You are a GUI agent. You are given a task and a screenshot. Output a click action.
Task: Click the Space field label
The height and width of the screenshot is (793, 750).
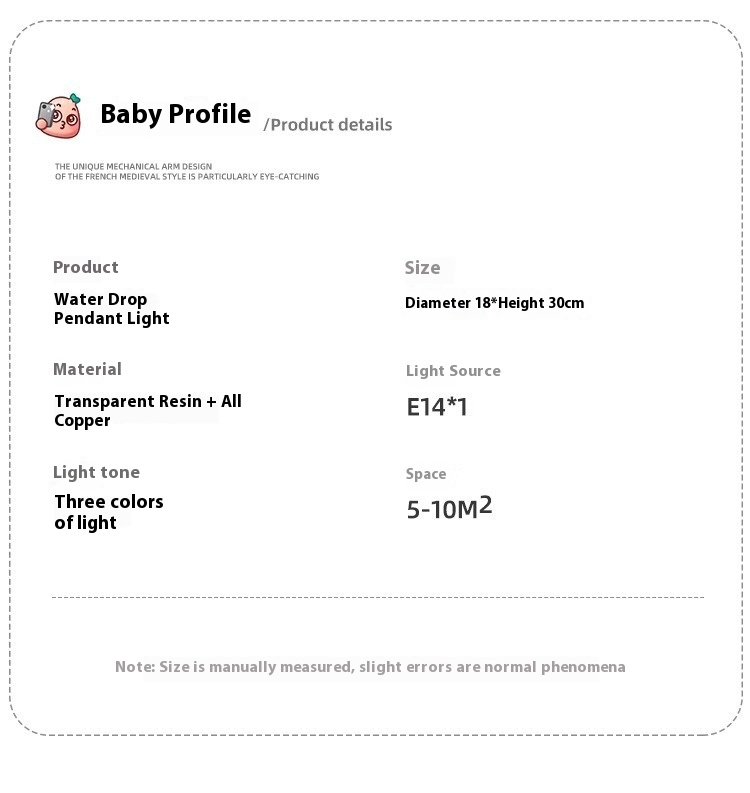pos(426,474)
